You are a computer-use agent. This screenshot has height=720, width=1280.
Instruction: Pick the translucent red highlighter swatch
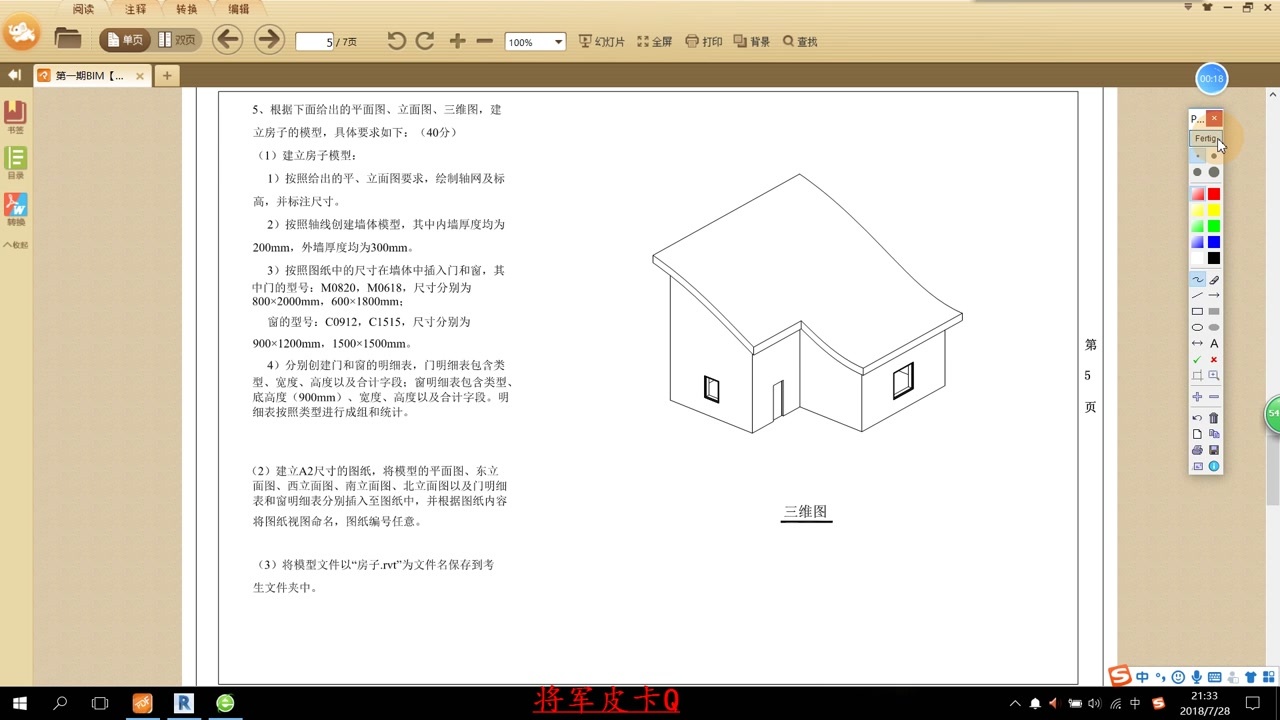coord(1197,194)
